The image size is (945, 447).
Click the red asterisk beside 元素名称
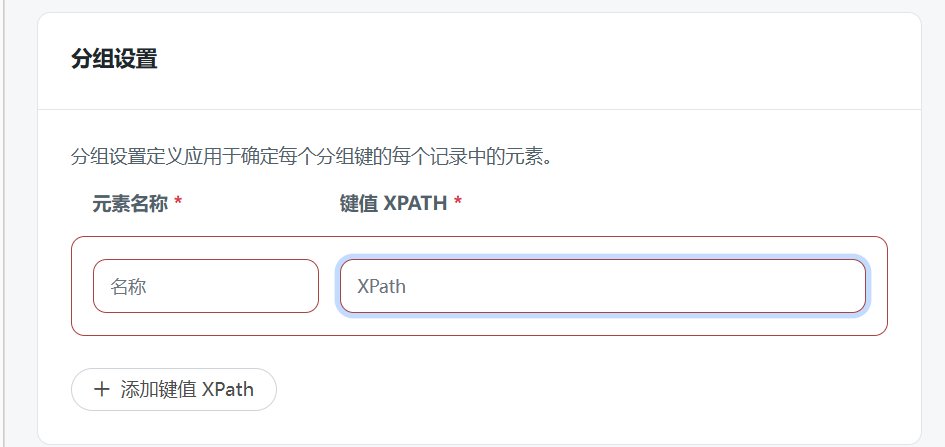click(178, 204)
